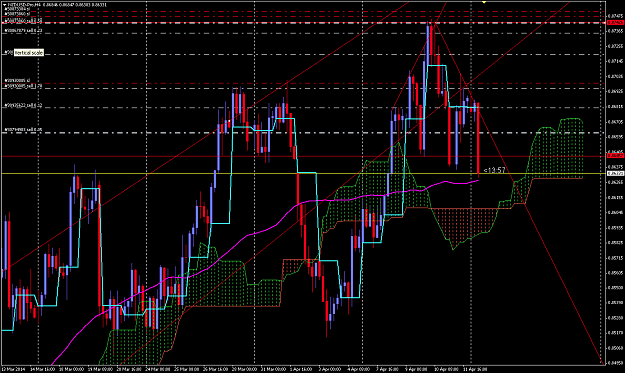Click the small triangle beside the chart symbol title
The image size is (625, 373).
(4, 5)
